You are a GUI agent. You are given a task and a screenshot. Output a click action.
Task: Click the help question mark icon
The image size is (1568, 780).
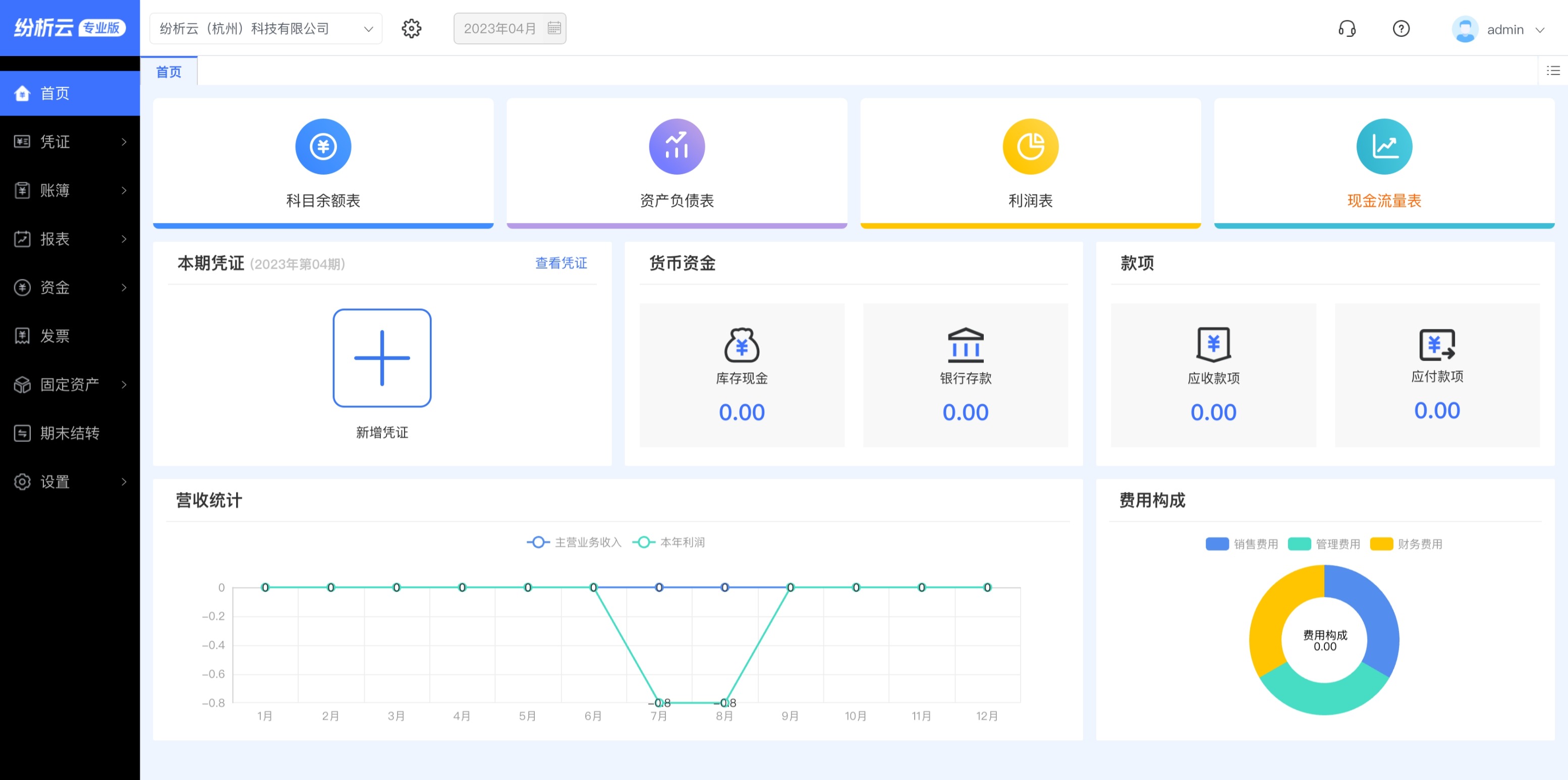click(x=1401, y=29)
